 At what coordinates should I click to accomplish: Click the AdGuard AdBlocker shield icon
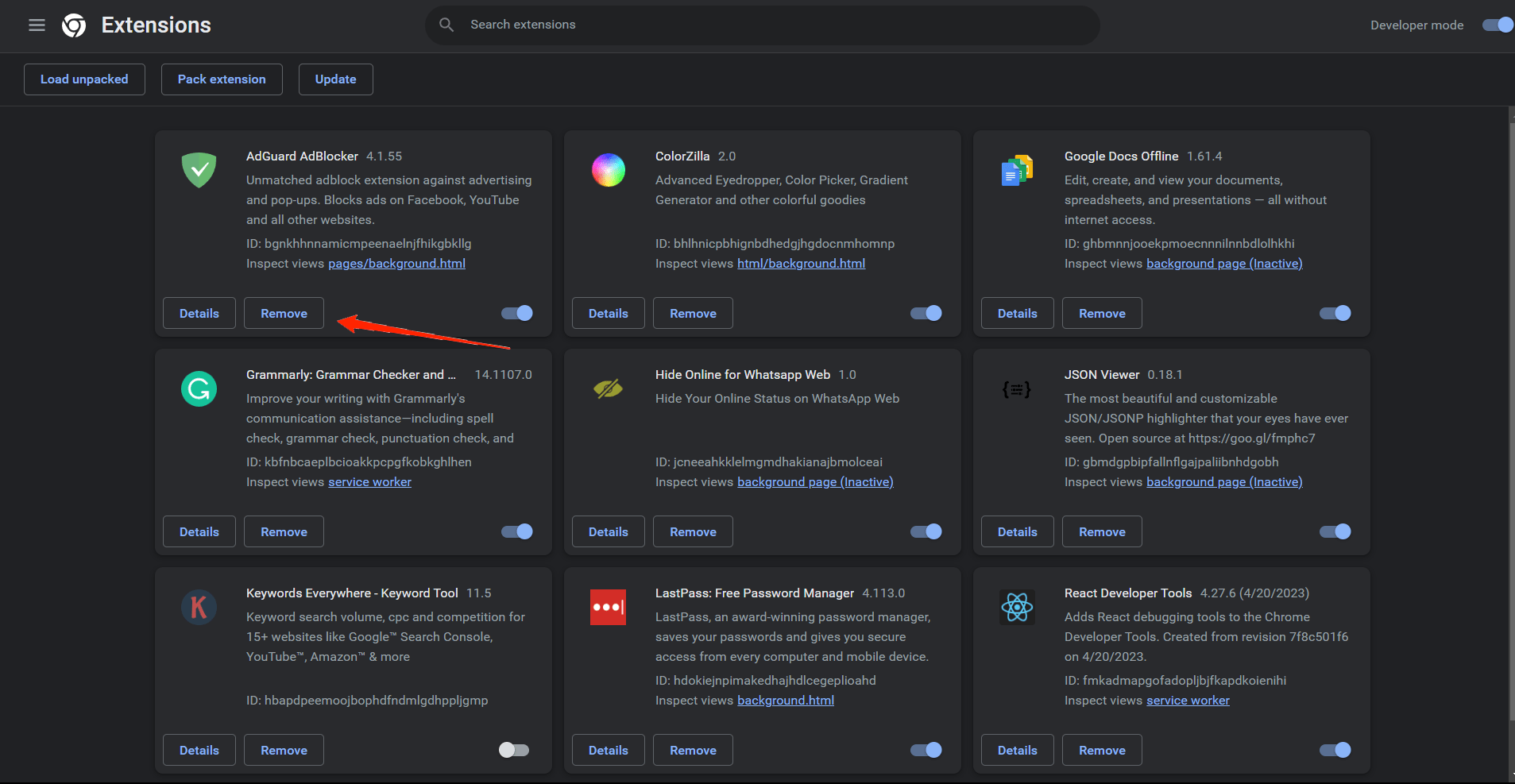click(x=199, y=169)
